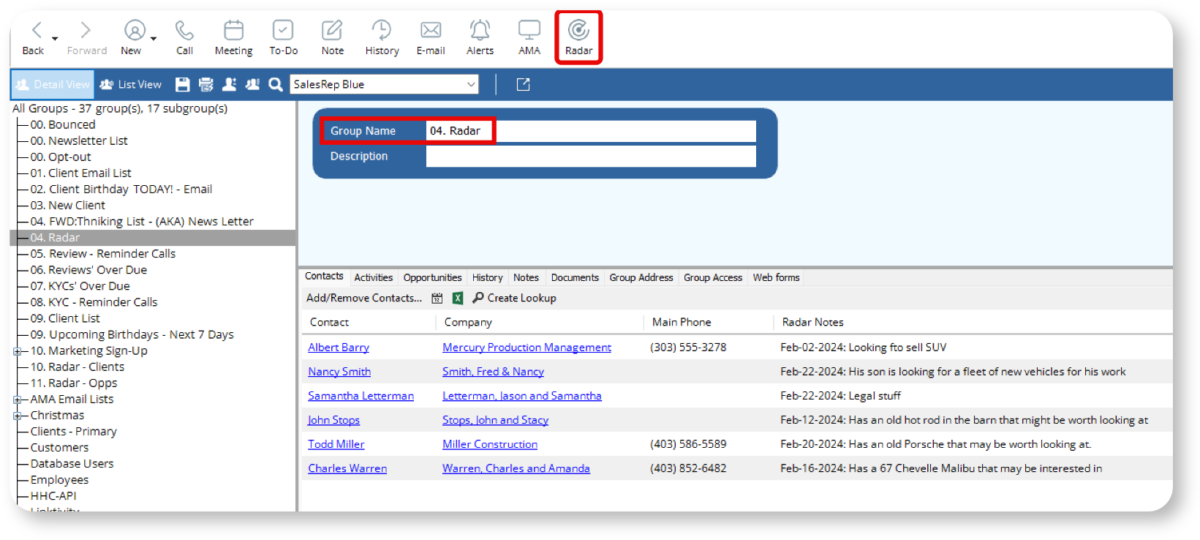Select the 03. New Client group

(67, 205)
